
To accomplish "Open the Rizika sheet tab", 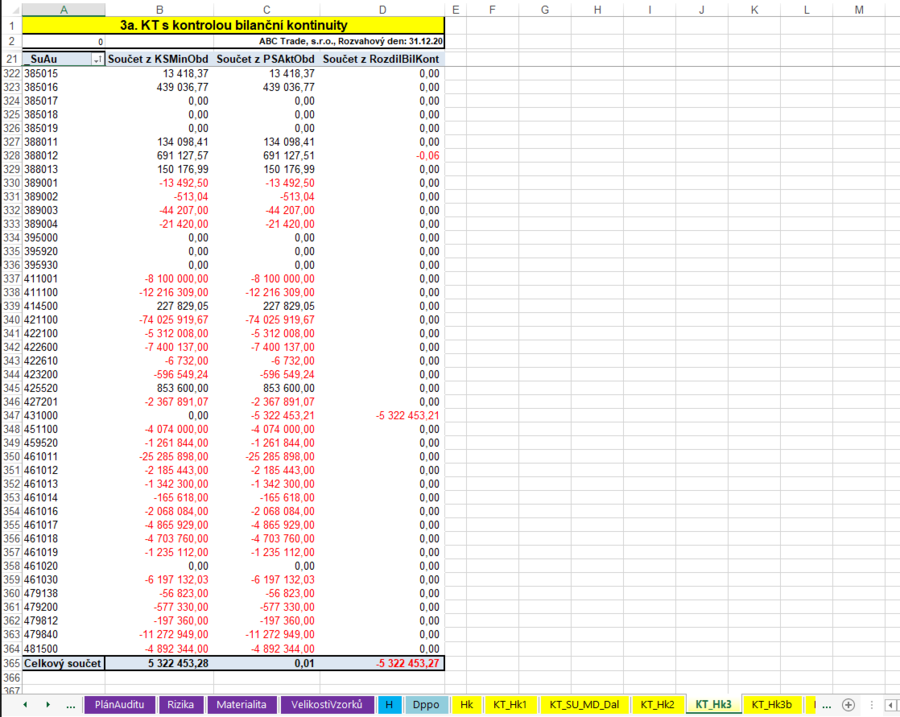I will click(181, 704).
